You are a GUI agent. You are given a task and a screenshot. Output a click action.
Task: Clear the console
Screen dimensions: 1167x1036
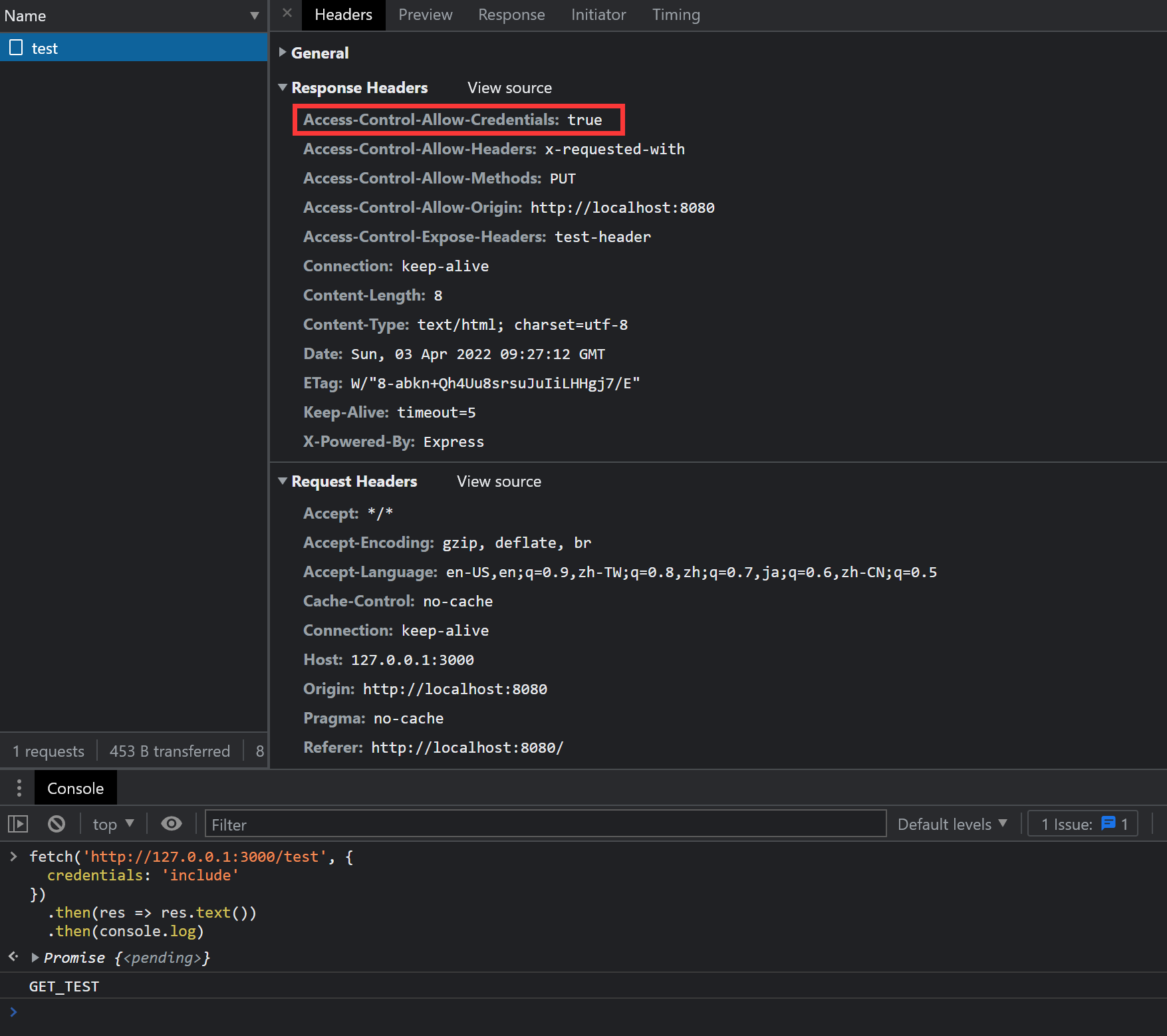pos(57,825)
